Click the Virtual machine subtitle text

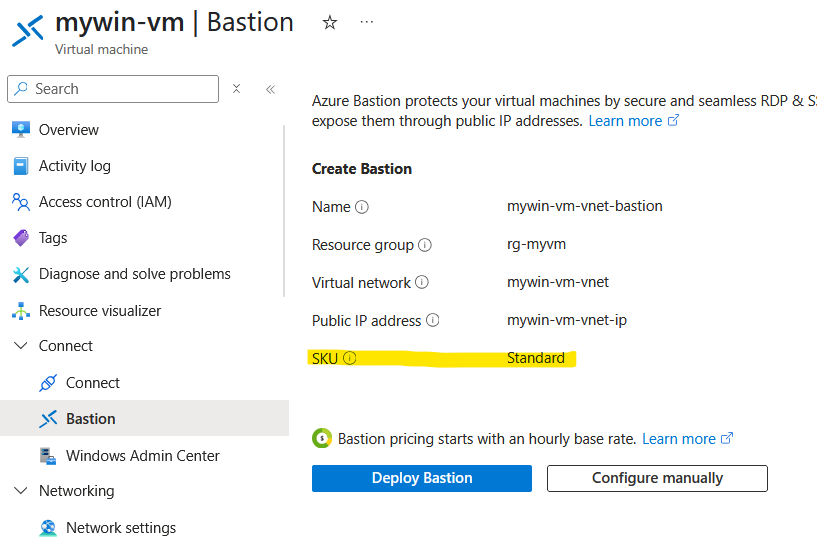point(102,50)
